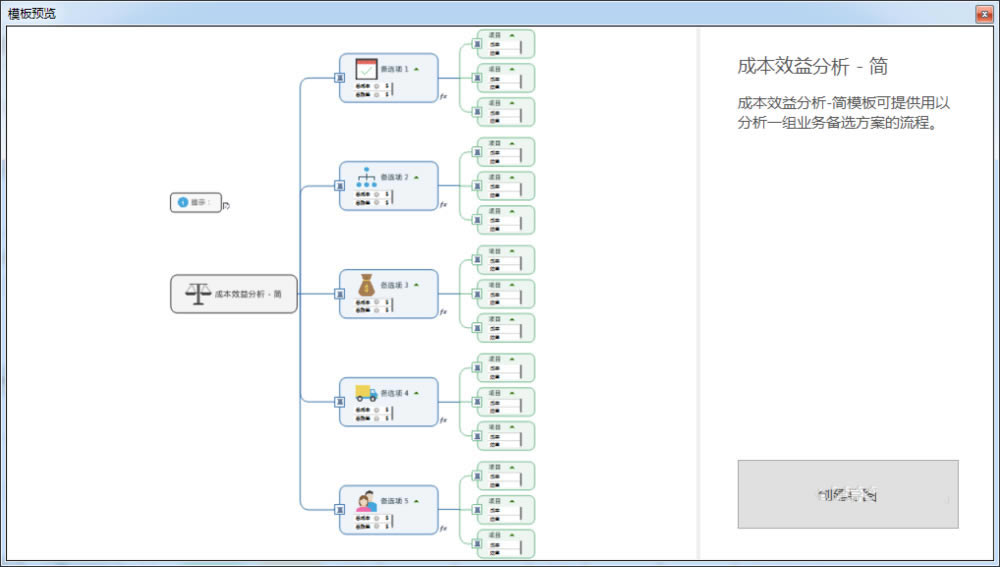1000x567 pixels.
Task: Click the people icon in option 5
Action: [366, 501]
